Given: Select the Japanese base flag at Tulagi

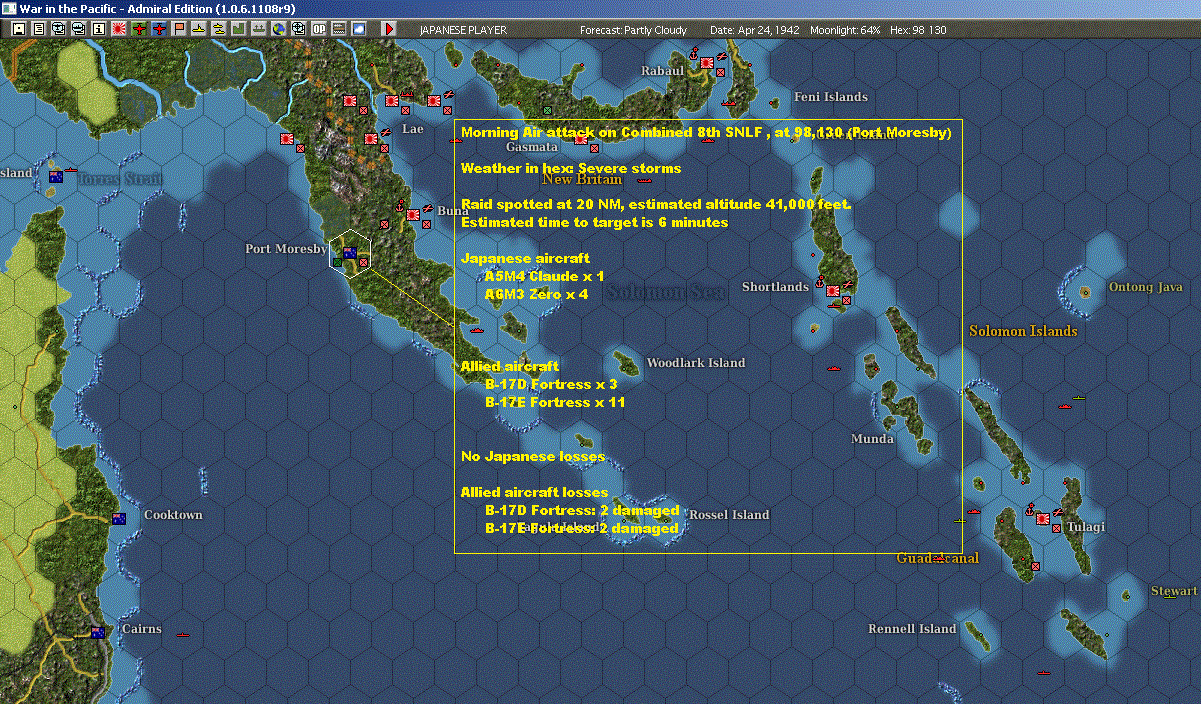Looking at the screenshot, I should tap(1042, 518).
